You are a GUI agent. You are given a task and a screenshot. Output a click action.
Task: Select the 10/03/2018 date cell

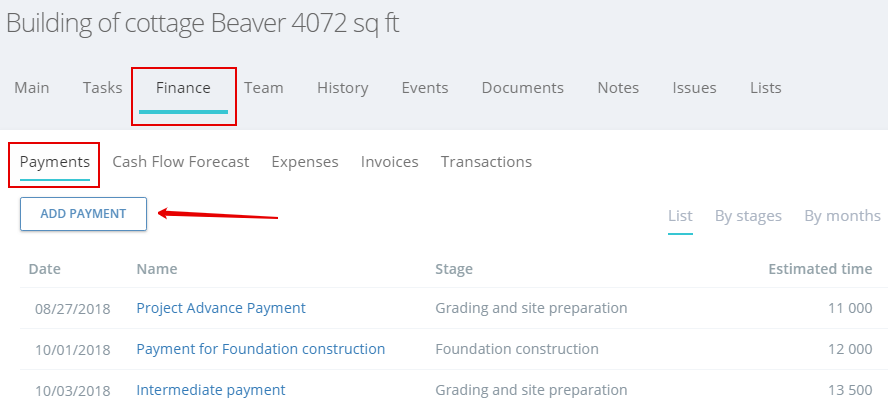point(72,391)
